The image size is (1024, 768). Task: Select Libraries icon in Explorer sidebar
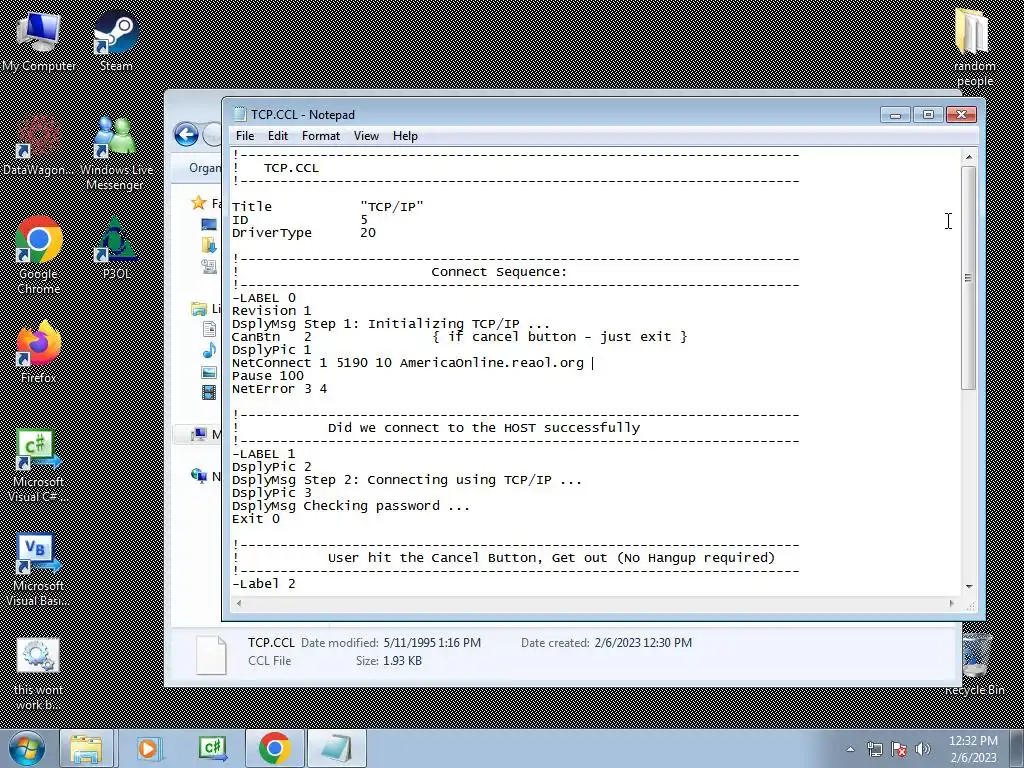199,309
